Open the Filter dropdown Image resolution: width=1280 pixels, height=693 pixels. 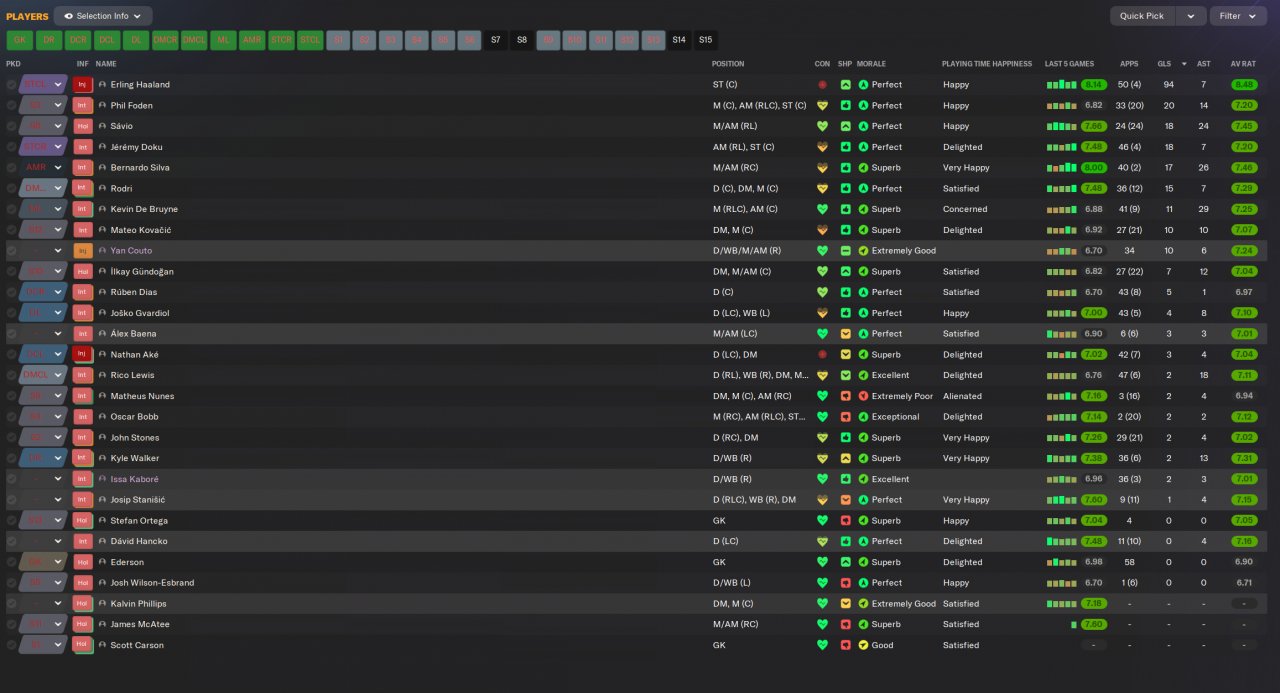(x=1238, y=16)
